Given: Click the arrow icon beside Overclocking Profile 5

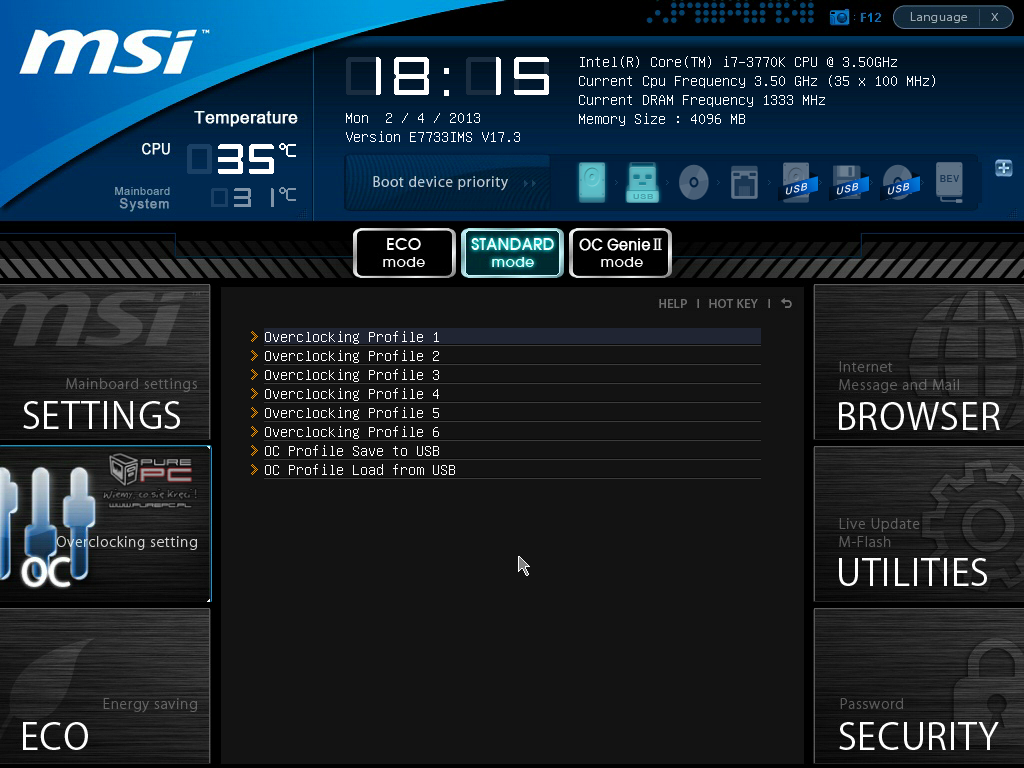Looking at the screenshot, I should point(255,413).
